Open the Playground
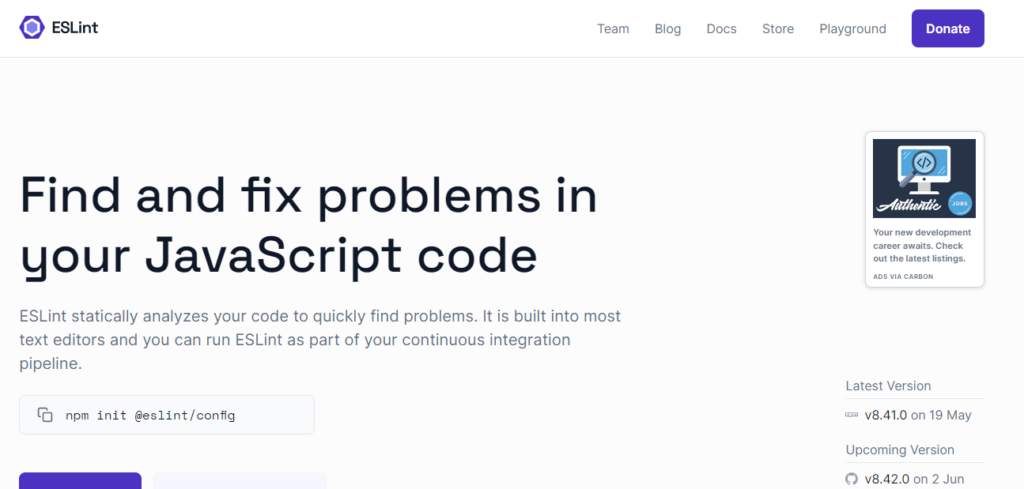 pyautogui.click(x=853, y=29)
